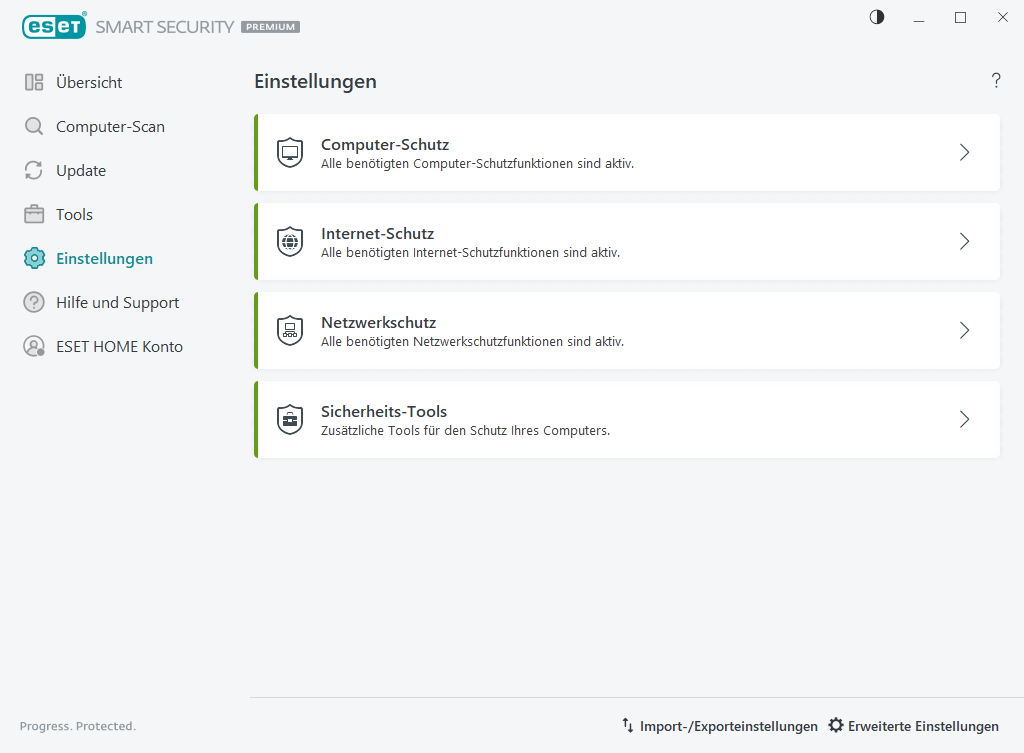Screen dimensions: 1024x753
Task: Expand Internet-Schutz with its chevron arrow
Action: point(964,242)
